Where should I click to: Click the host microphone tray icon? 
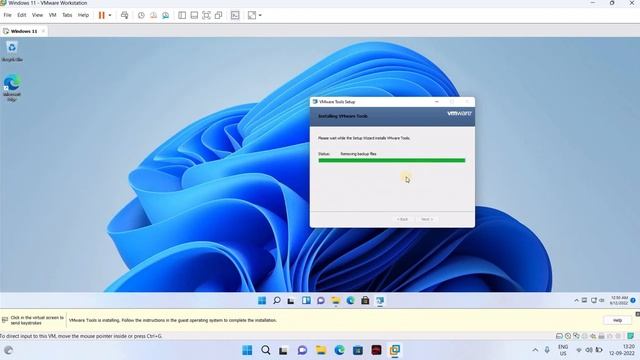(x=547, y=350)
